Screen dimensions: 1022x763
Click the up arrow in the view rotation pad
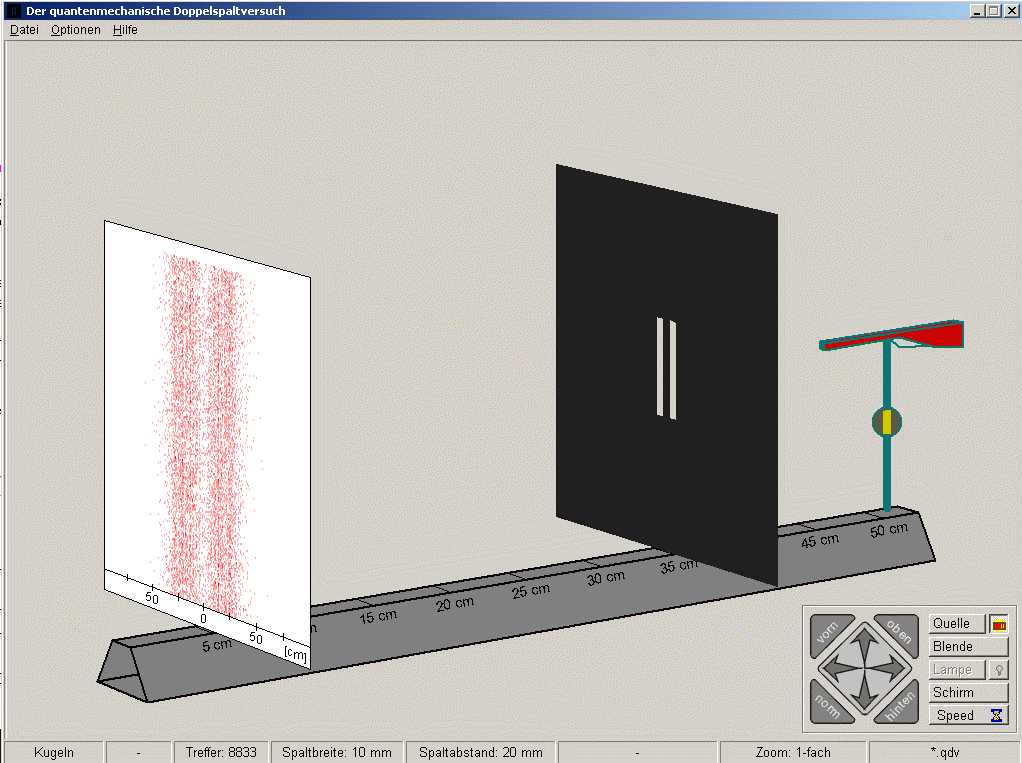[863, 643]
